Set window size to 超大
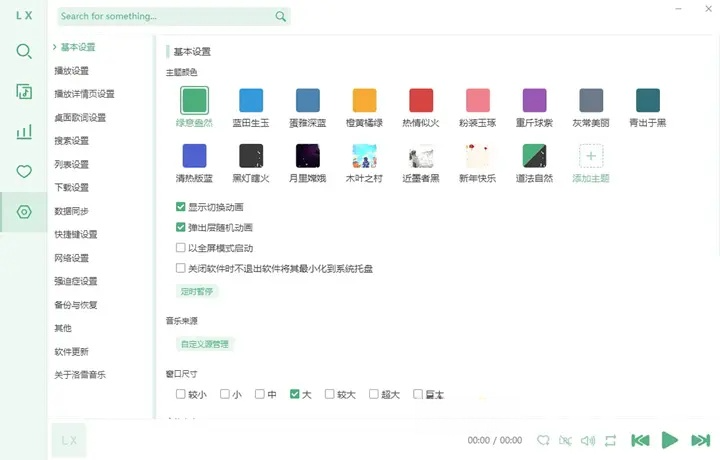Image resolution: width=720 pixels, height=460 pixels. [374, 394]
